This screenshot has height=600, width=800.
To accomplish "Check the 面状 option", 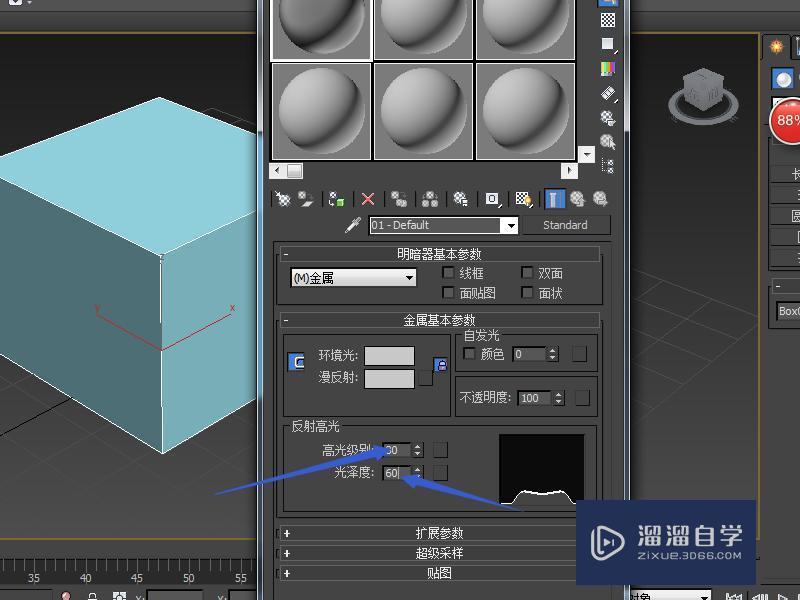I will (527, 293).
